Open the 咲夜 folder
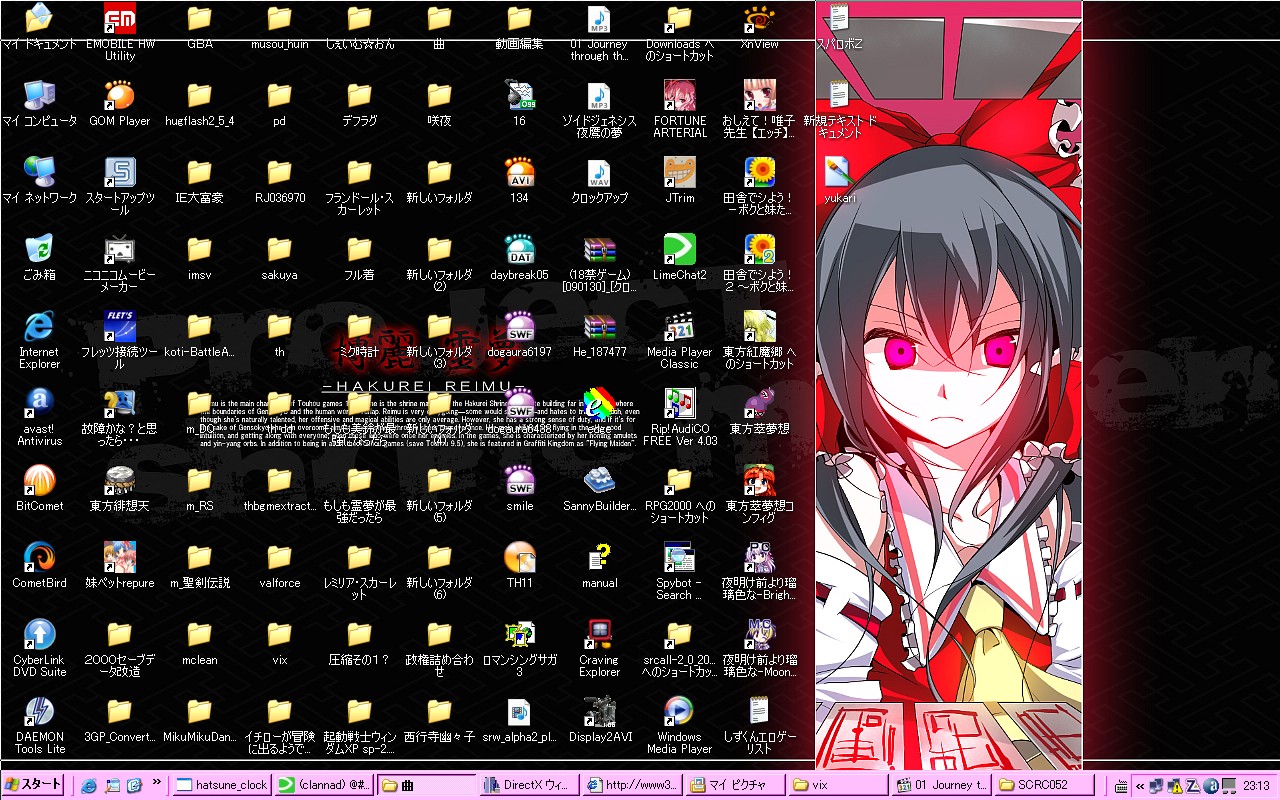The image size is (1280, 800). pos(440,95)
